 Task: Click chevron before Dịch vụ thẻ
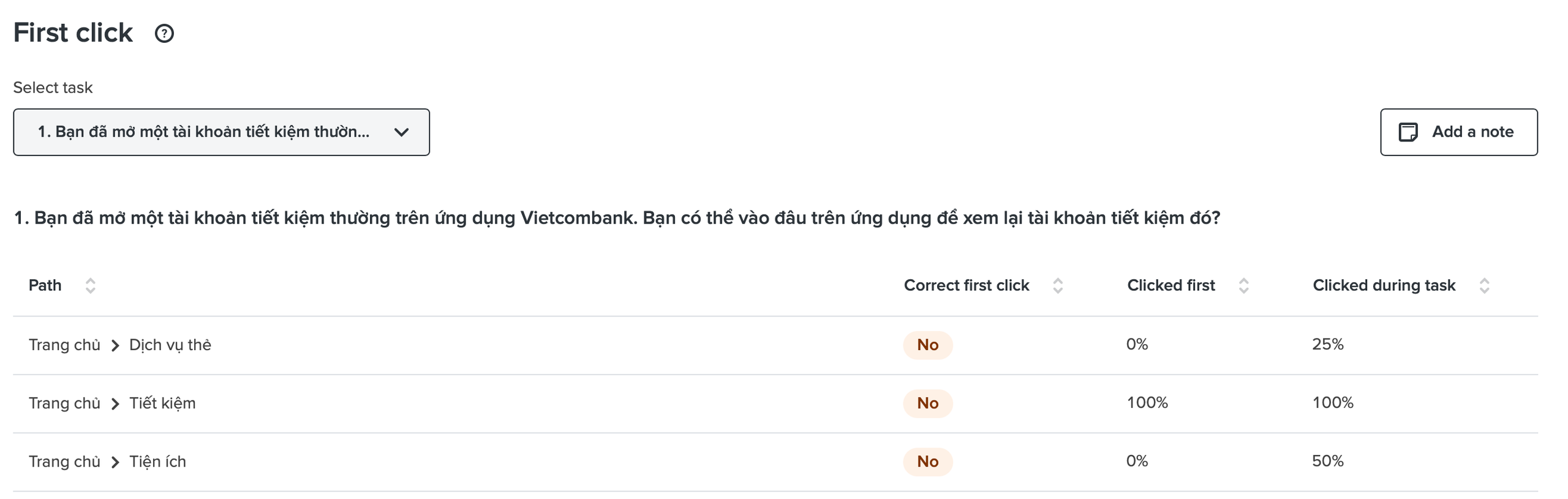115,345
